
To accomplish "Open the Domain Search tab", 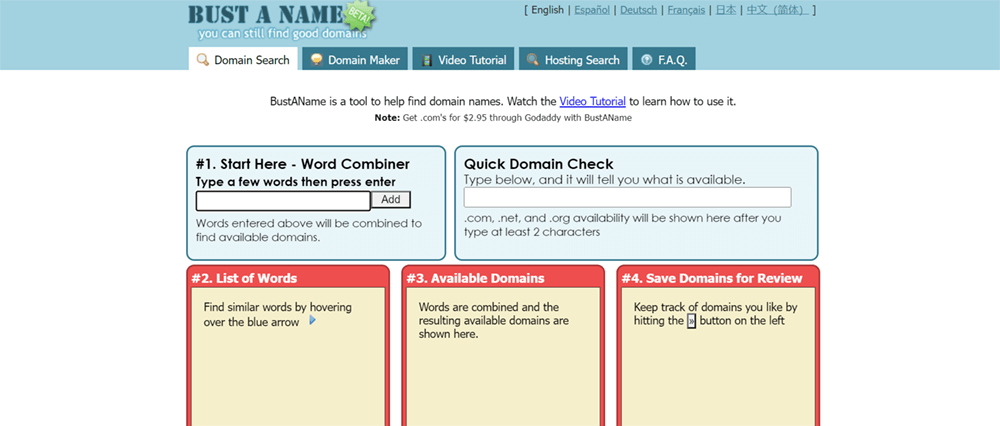I will coord(243,59).
